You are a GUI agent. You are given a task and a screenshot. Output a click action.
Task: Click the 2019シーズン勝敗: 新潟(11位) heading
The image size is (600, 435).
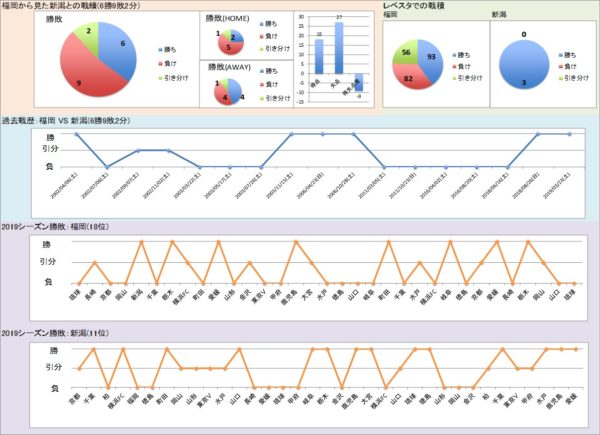pos(55,333)
